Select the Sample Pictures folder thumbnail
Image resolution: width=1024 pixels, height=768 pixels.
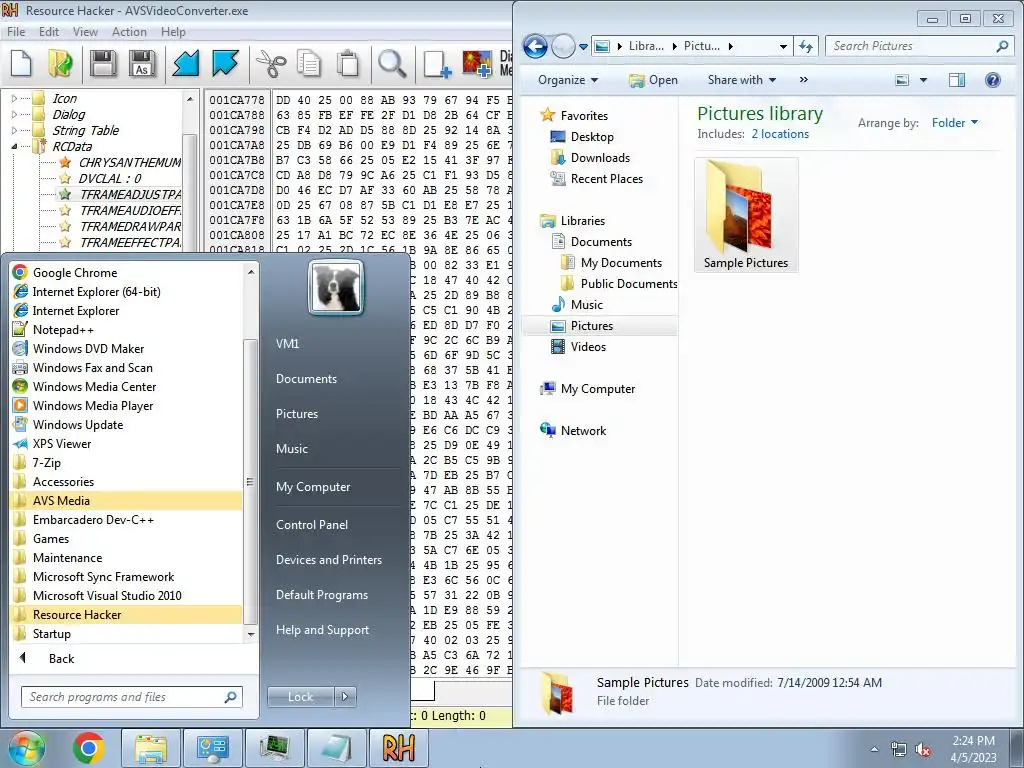click(x=746, y=215)
